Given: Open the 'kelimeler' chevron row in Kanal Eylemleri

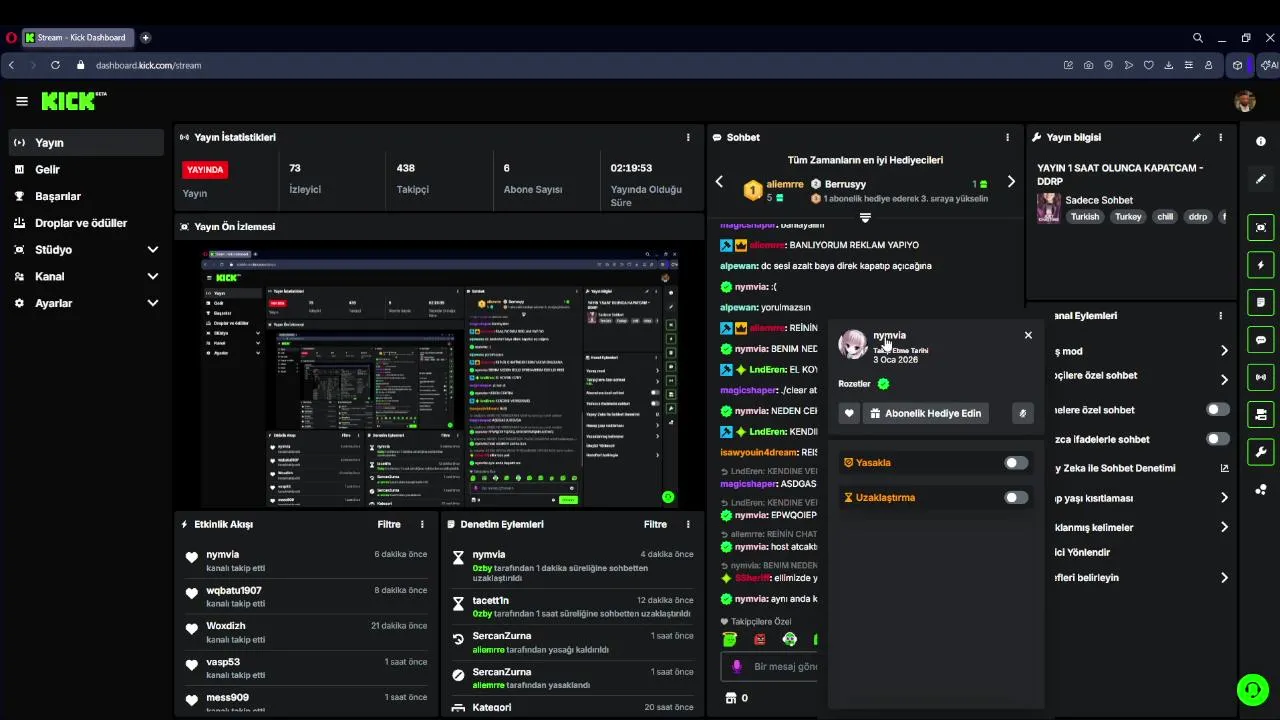Looking at the screenshot, I should pos(1224,527).
